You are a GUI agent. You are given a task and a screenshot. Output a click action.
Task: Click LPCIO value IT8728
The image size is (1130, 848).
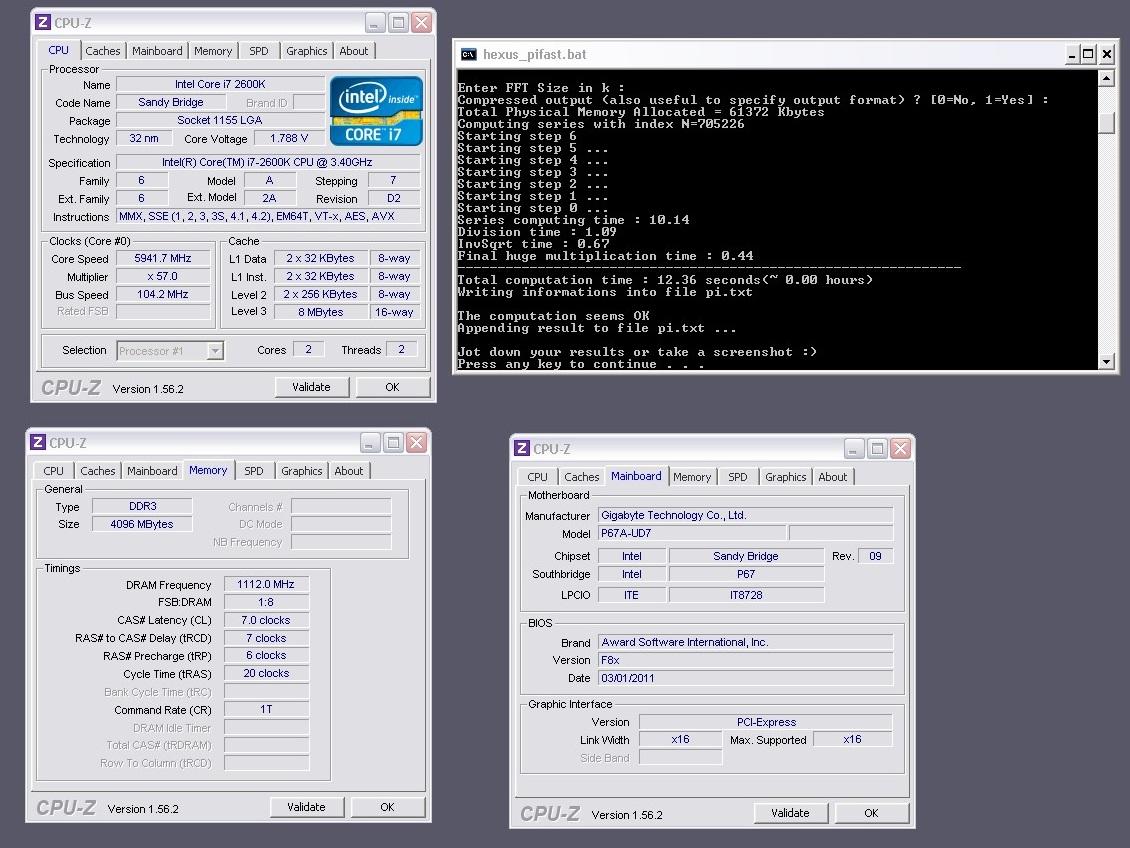[x=746, y=595]
